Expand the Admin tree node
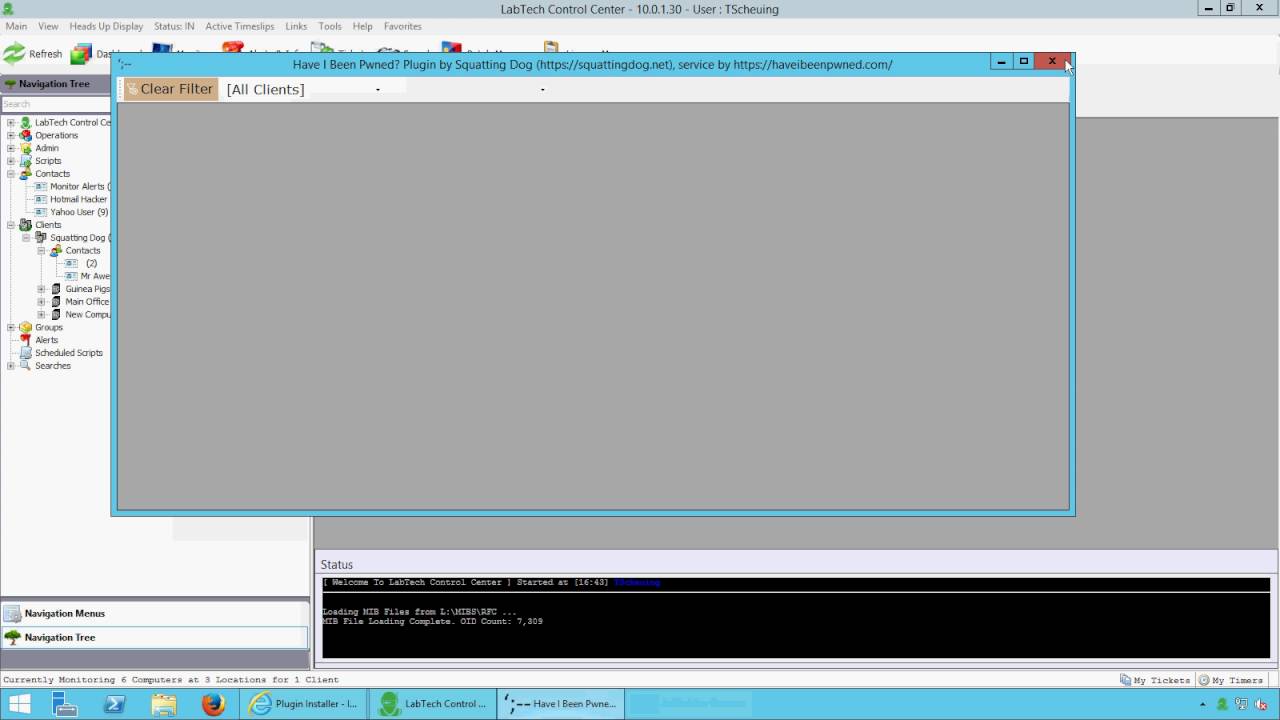 click(x=11, y=148)
